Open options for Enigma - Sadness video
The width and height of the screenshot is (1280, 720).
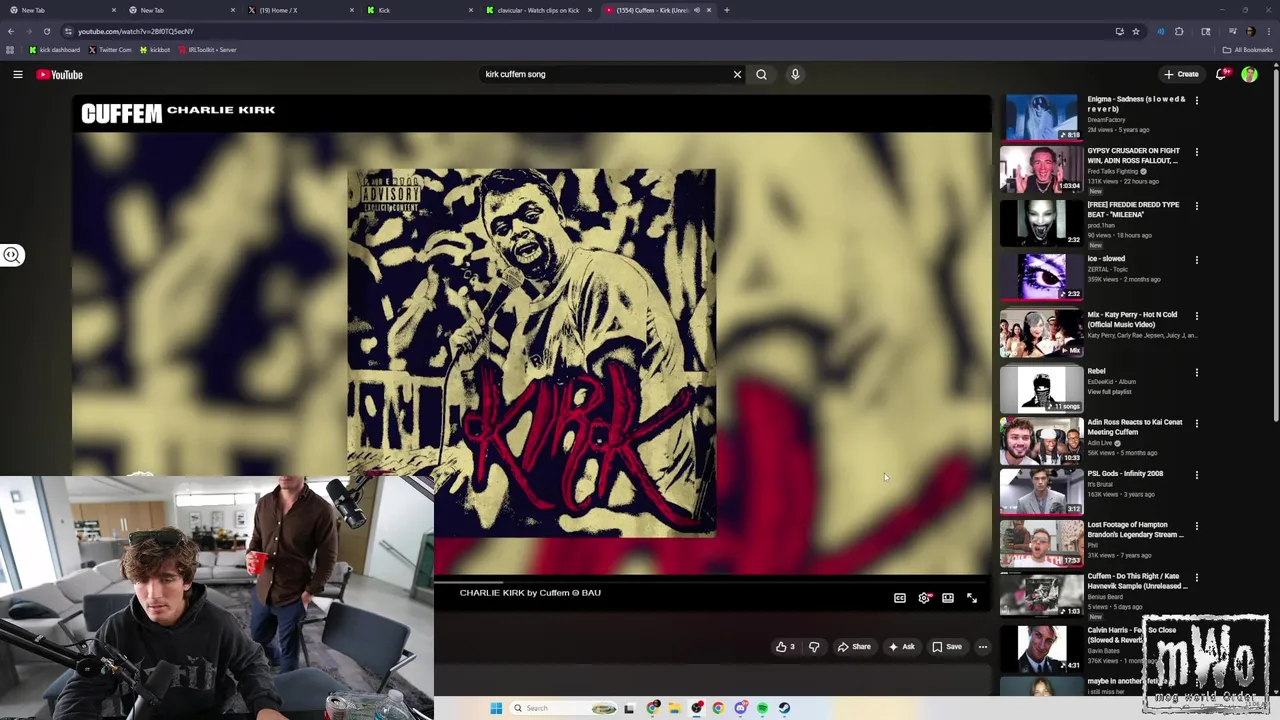(x=1197, y=100)
